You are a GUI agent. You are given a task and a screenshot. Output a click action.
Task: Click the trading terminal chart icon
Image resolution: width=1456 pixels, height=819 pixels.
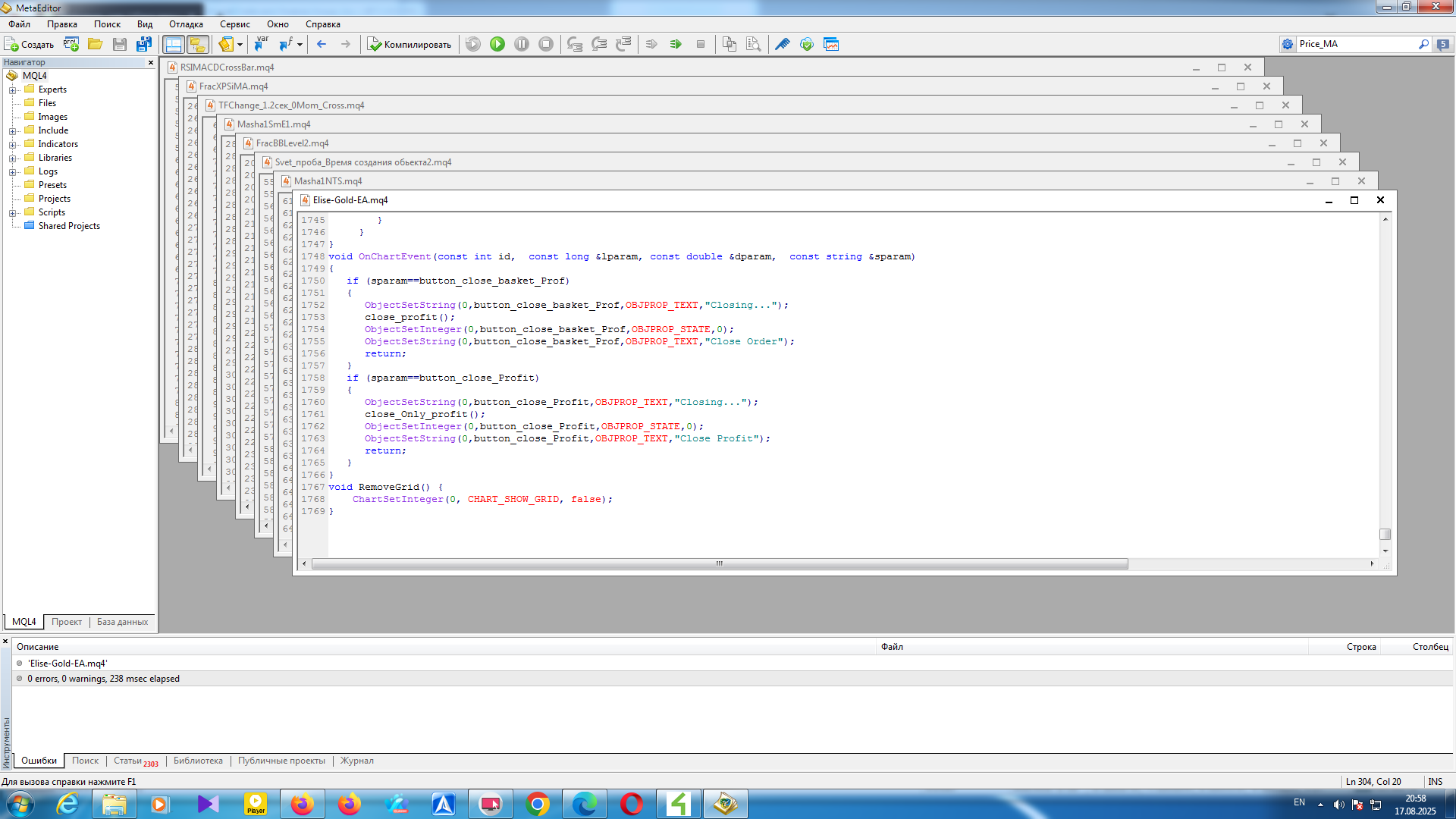[x=831, y=44]
